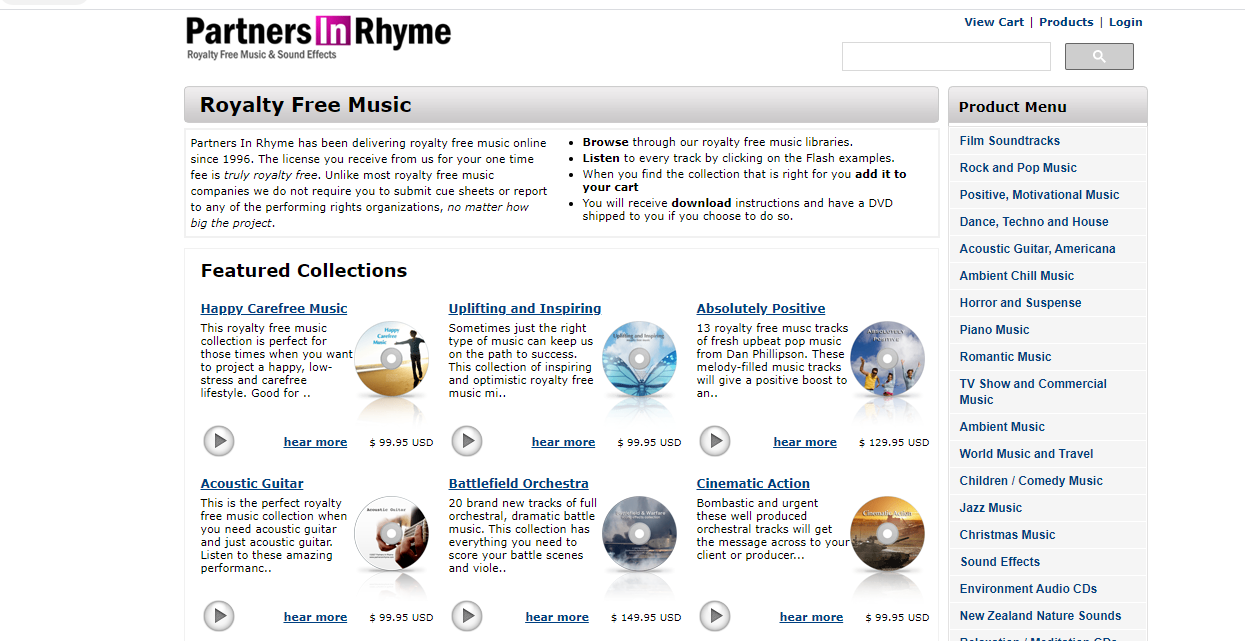Play the Acoustic Guitar preview
1245x641 pixels.
[218, 616]
